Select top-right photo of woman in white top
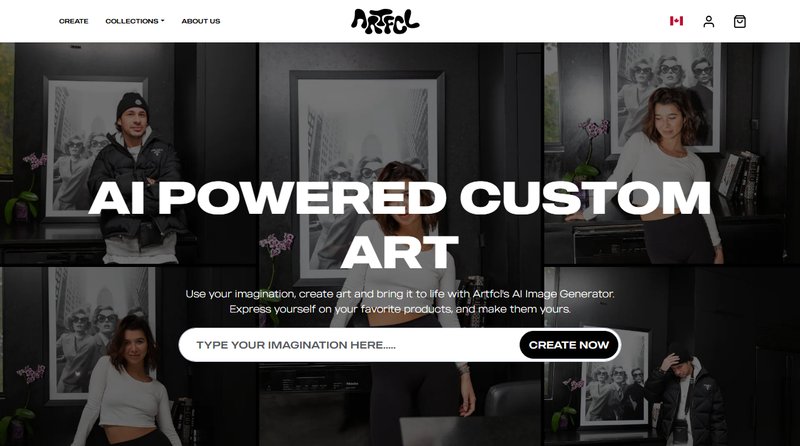 point(671,153)
